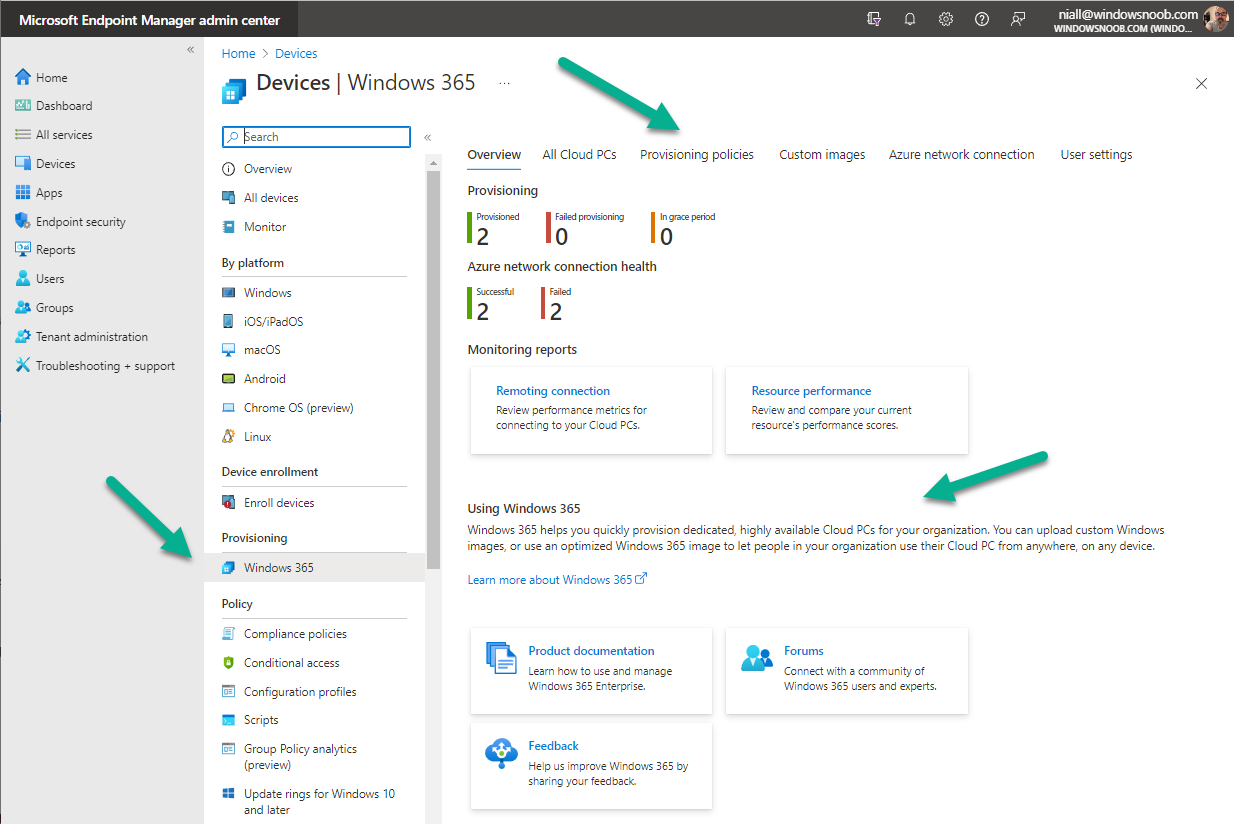Image resolution: width=1234 pixels, height=824 pixels.
Task: Click the blade menu scrollbar
Action: click(433, 370)
